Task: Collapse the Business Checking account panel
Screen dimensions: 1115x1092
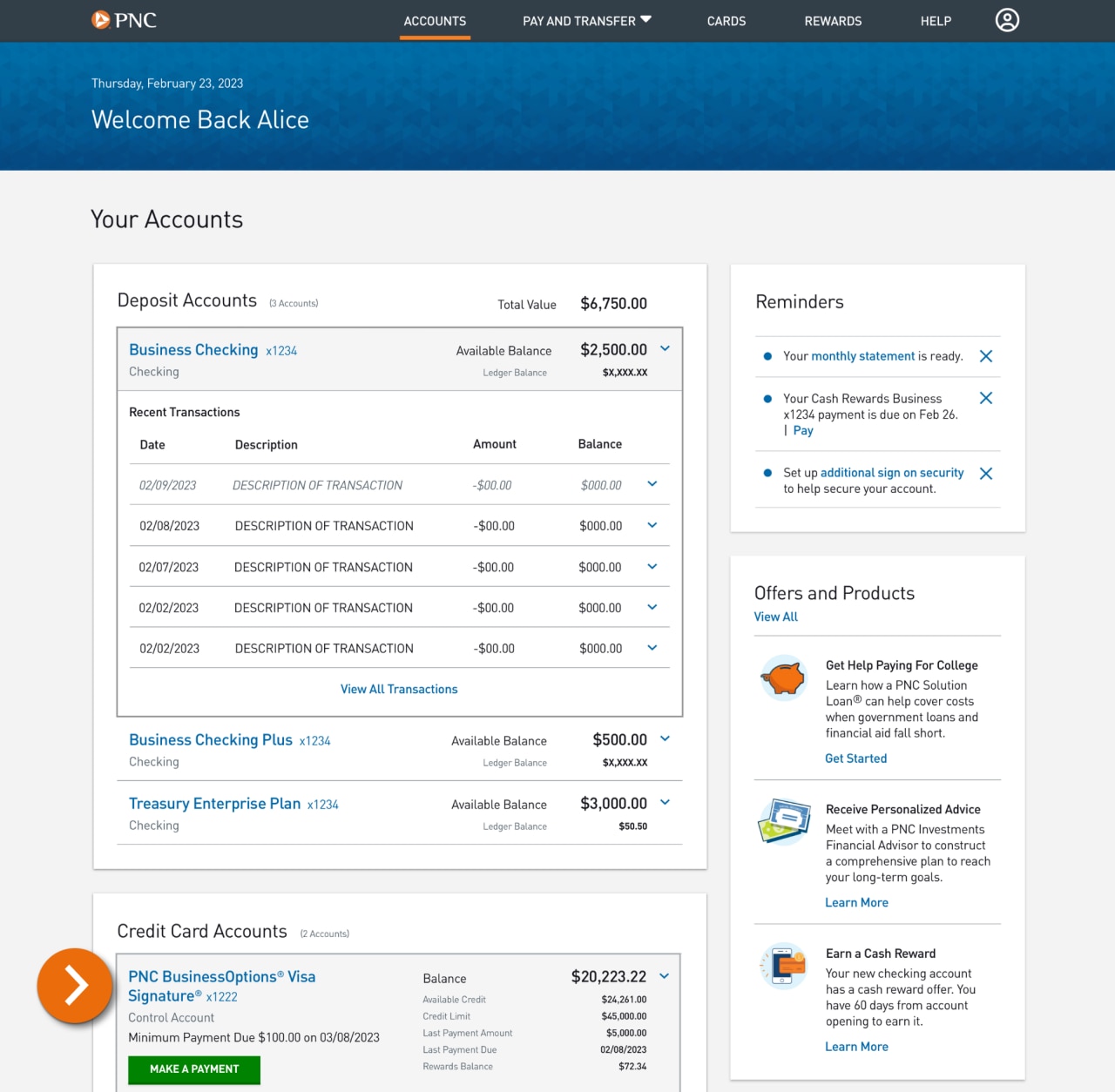Action: pyautogui.click(x=665, y=348)
